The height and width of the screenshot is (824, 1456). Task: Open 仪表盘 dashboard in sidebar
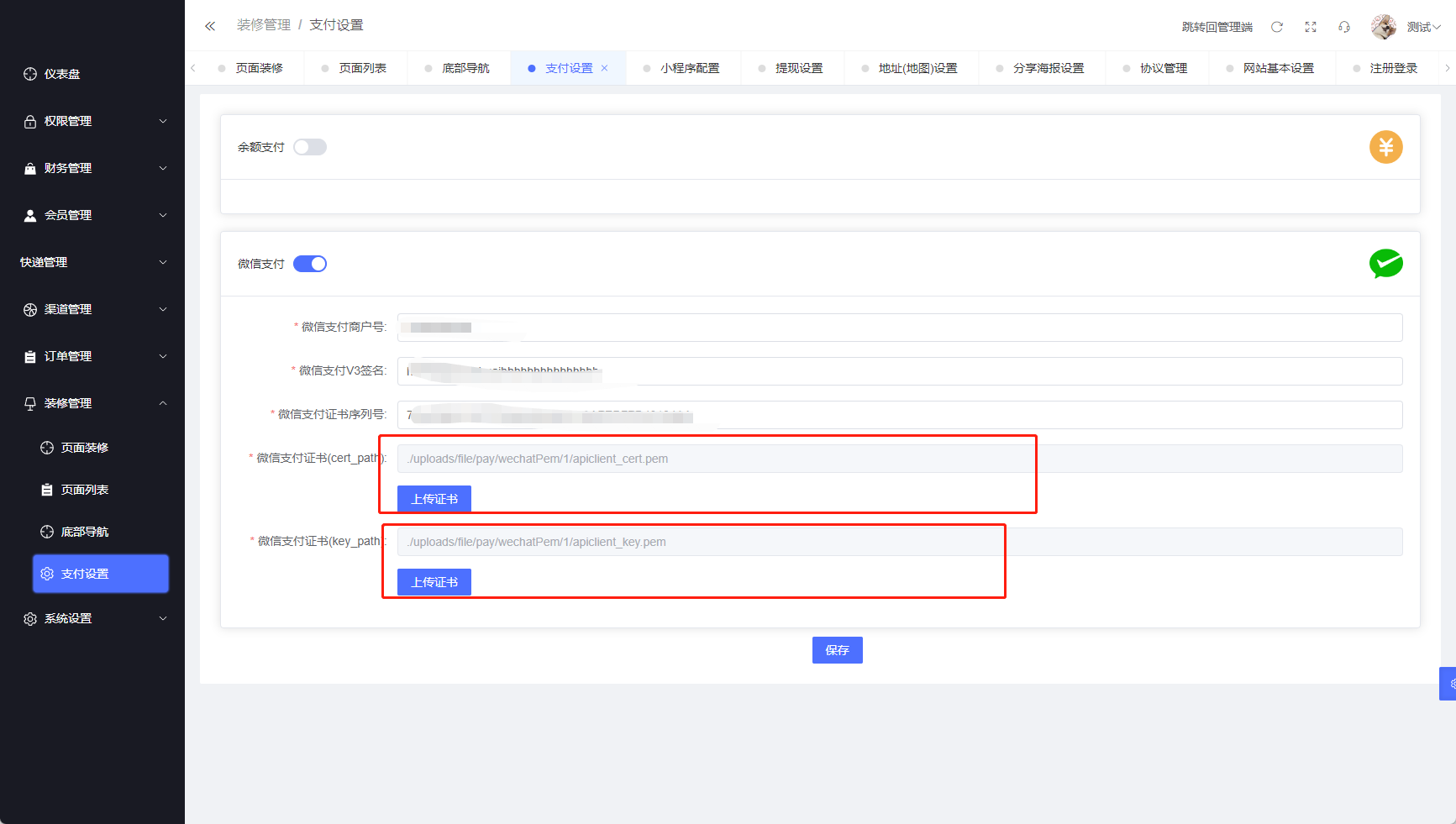(62, 74)
